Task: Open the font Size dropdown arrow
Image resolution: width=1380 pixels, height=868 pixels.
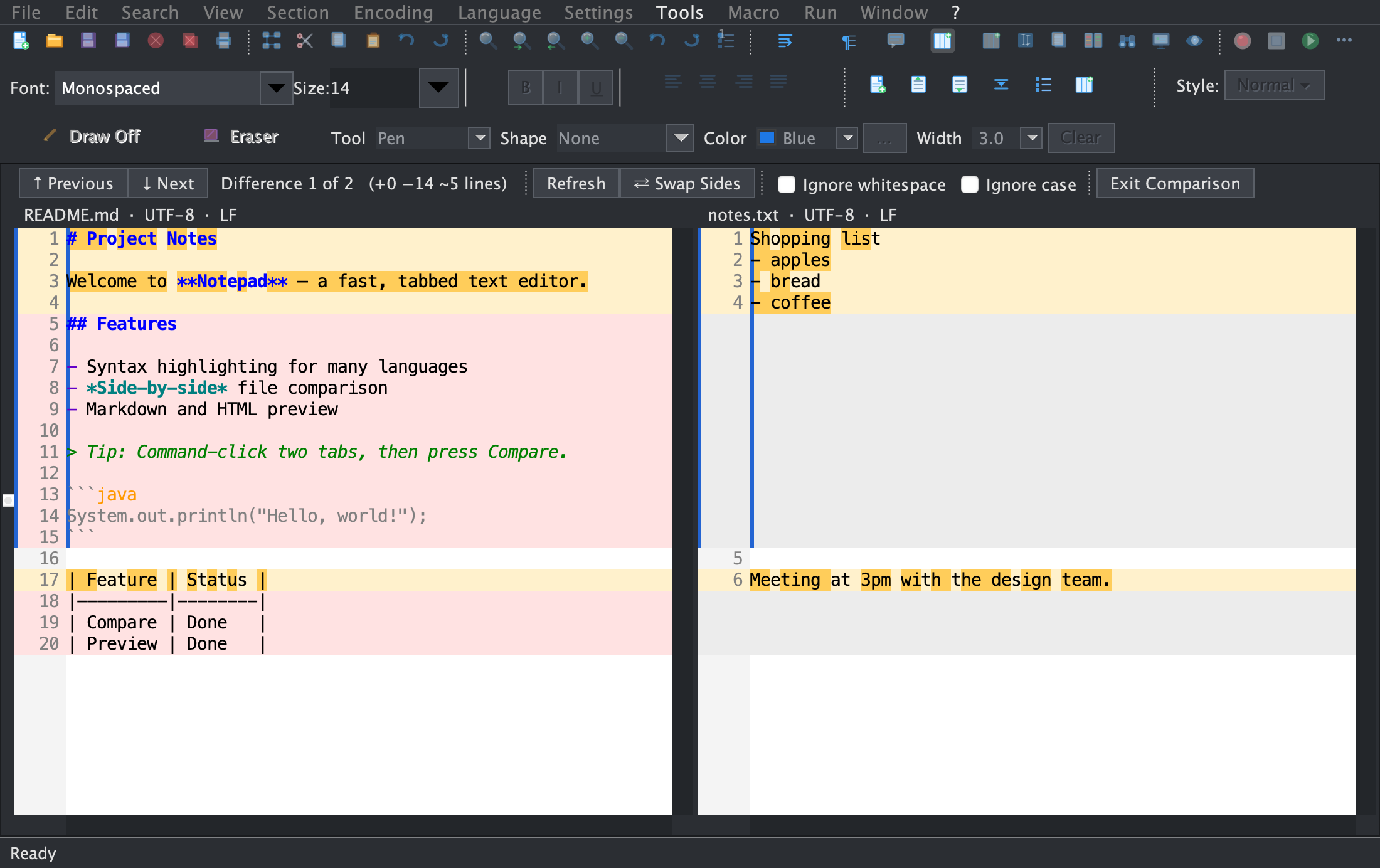Action: click(438, 87)
